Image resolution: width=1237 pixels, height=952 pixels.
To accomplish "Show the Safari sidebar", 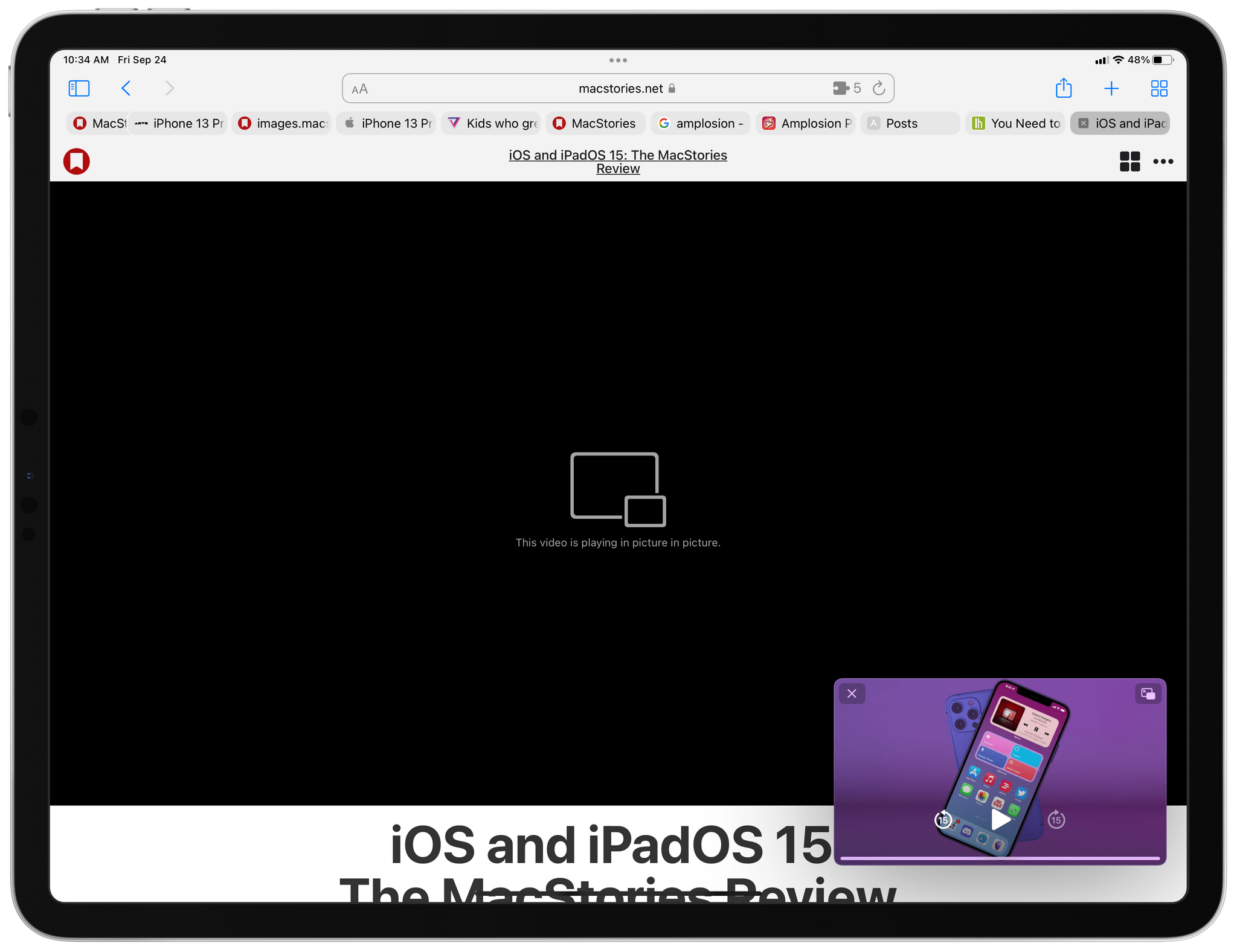I will pyautogui.click(x=79, y=89).
